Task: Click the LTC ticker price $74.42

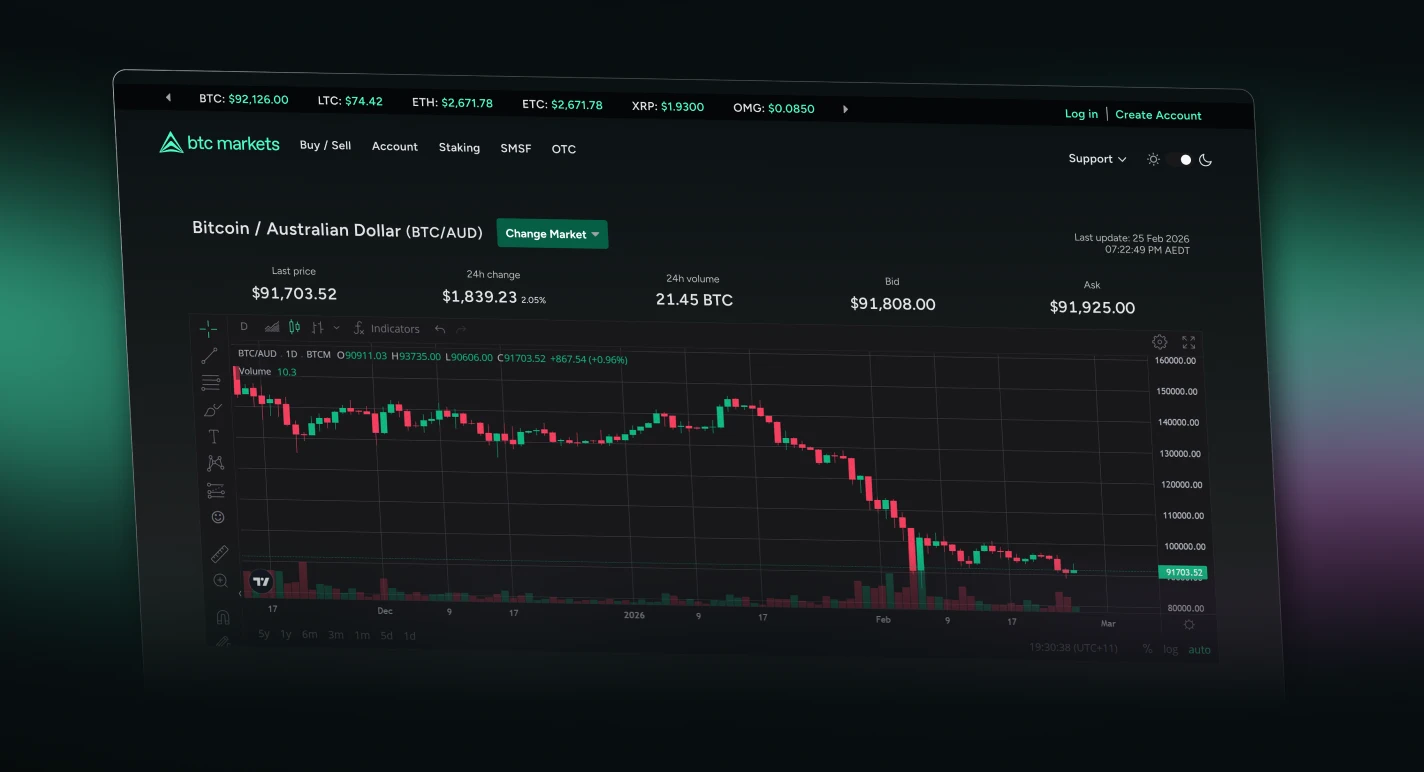Action: (364, 101)
